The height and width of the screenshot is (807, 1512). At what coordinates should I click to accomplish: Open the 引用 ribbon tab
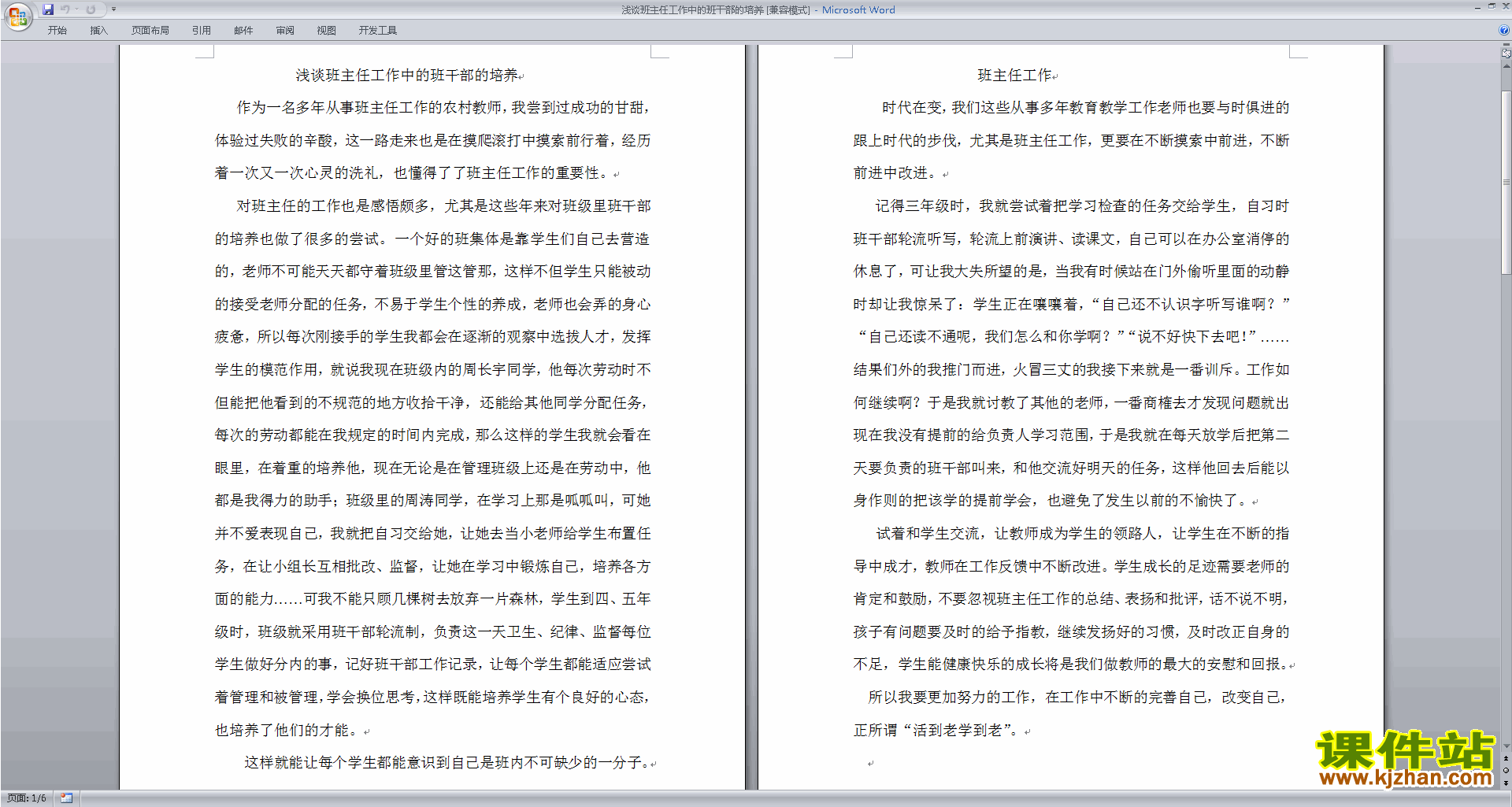coord(202,31)
